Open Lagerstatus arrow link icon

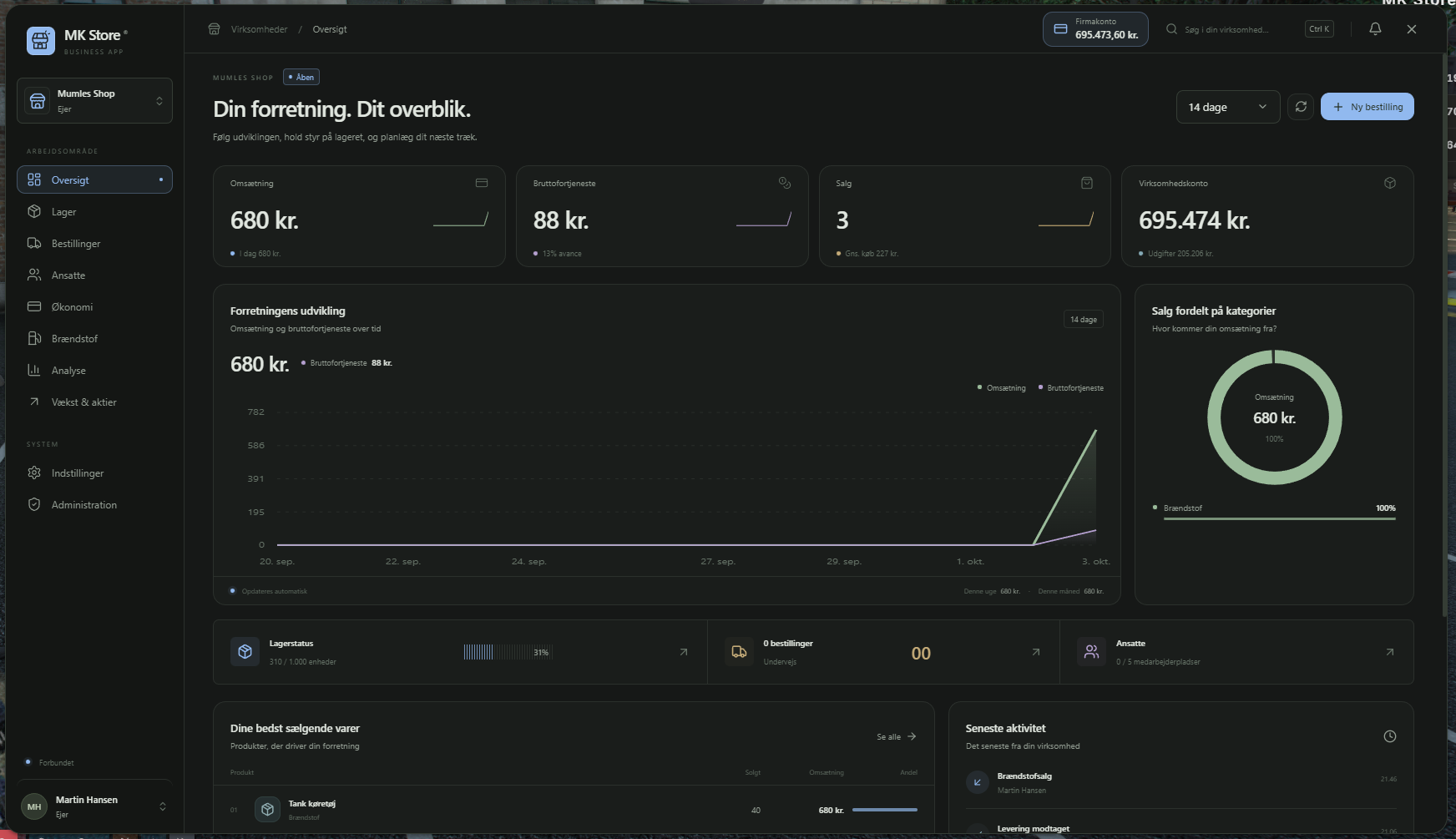pyautogui.click(x=684, y=652)
